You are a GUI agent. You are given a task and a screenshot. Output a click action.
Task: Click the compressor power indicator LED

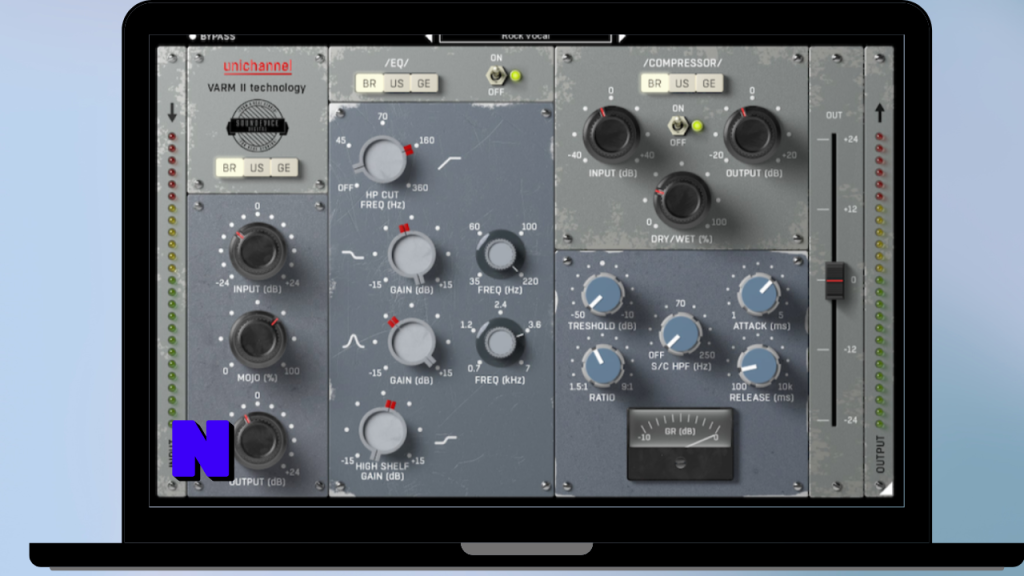coord(697,125)
